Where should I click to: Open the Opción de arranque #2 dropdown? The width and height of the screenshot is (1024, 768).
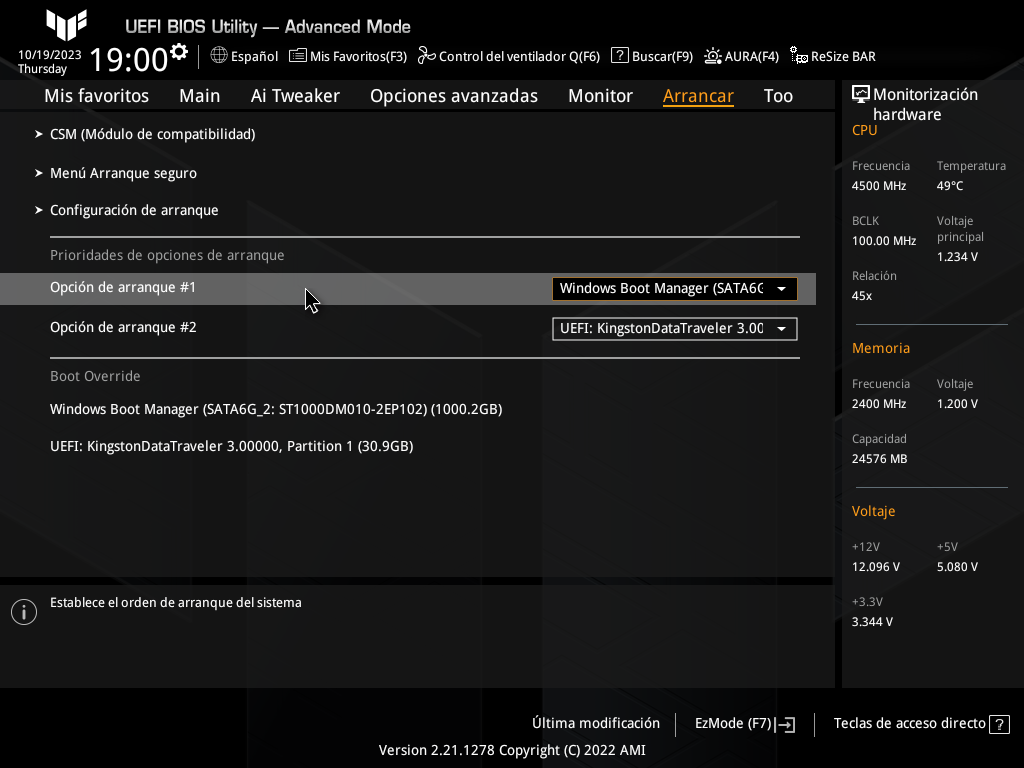[x=674, y=328]
